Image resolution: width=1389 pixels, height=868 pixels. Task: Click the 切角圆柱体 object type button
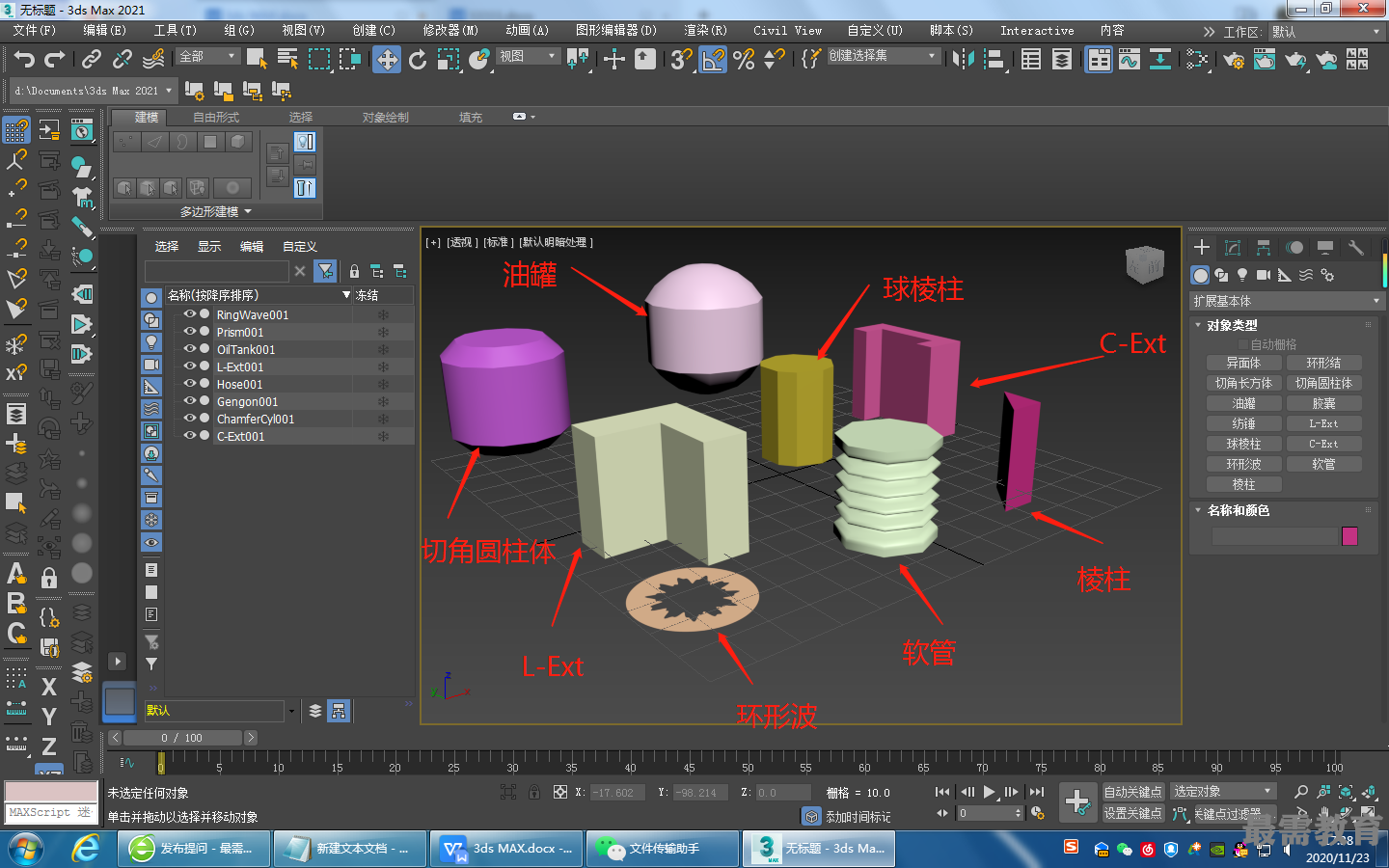tap(1323, 383)
